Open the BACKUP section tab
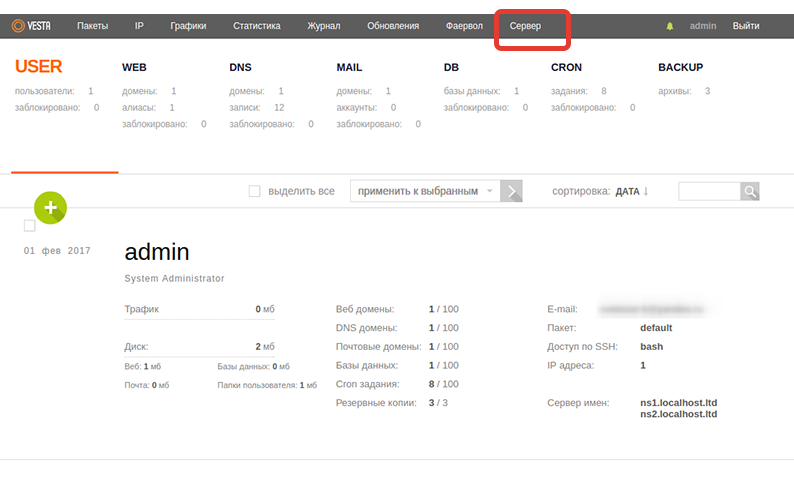 pos(680,68)
